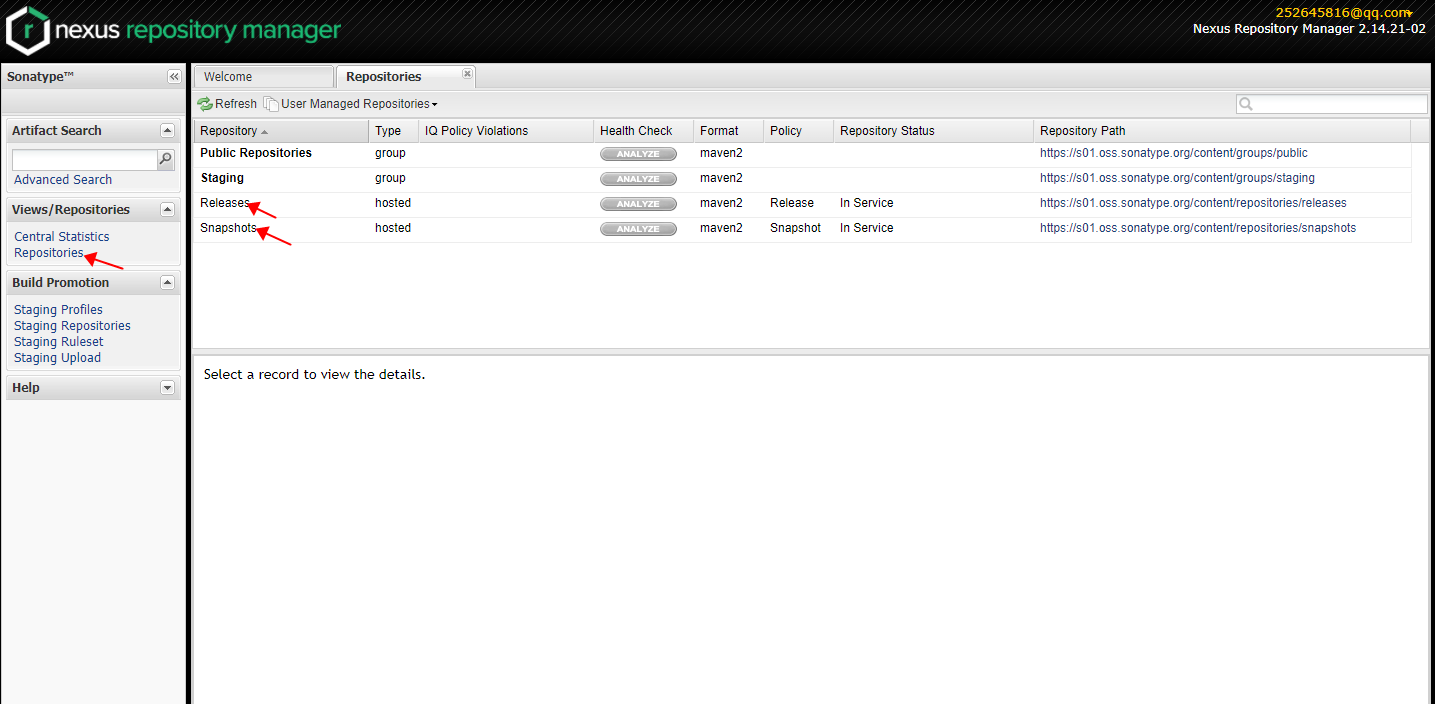1435x704 pixels.
Task: Analyze health of Public Repositories
Action: click(x=638, y=154)
